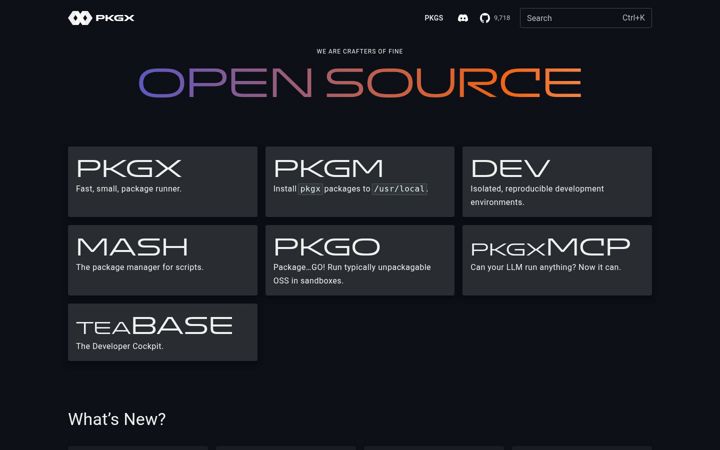Click the 'We are crafters of fine' tagline
This screenshot has width=720, height=450.
click(x=360, y=51)
